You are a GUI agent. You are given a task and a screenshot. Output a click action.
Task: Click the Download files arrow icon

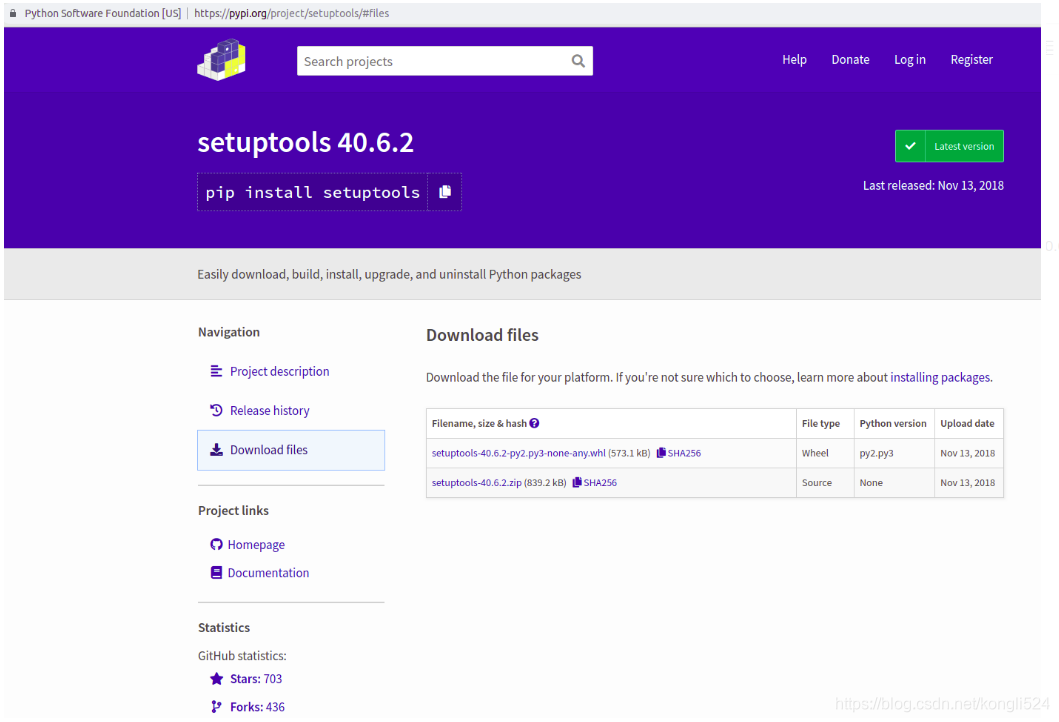point(216,450)
